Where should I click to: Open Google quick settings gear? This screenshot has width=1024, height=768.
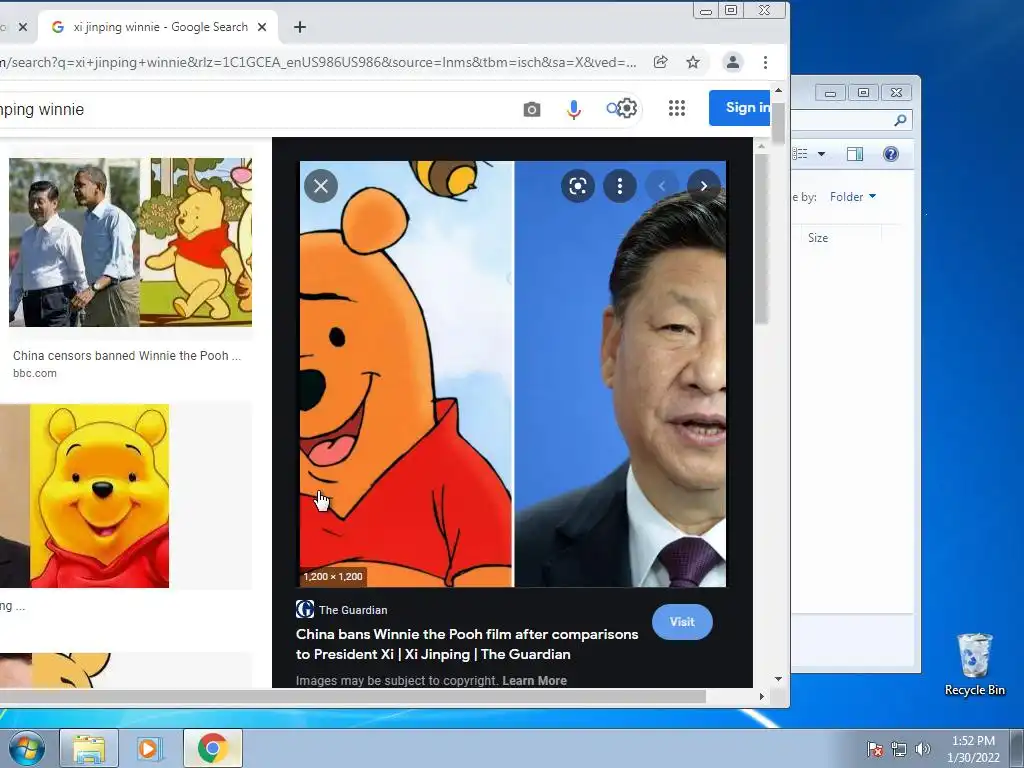[626, 108]
